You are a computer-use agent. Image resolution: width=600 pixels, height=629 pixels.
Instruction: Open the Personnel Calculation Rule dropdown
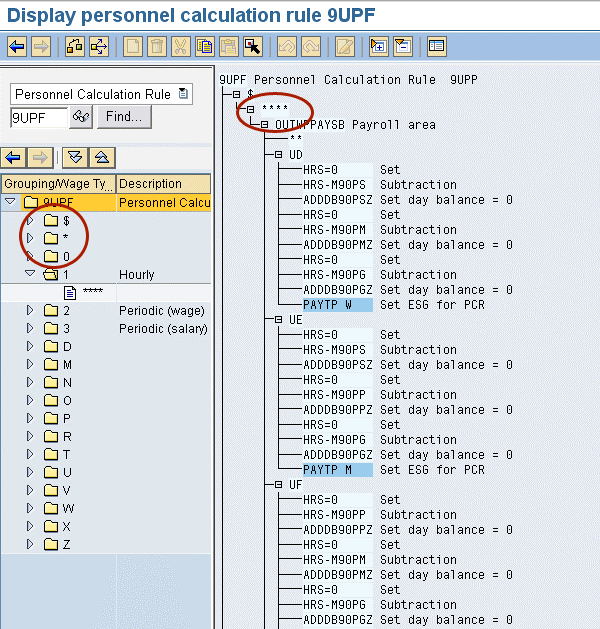pyautogui.click(x=182, y=94)
